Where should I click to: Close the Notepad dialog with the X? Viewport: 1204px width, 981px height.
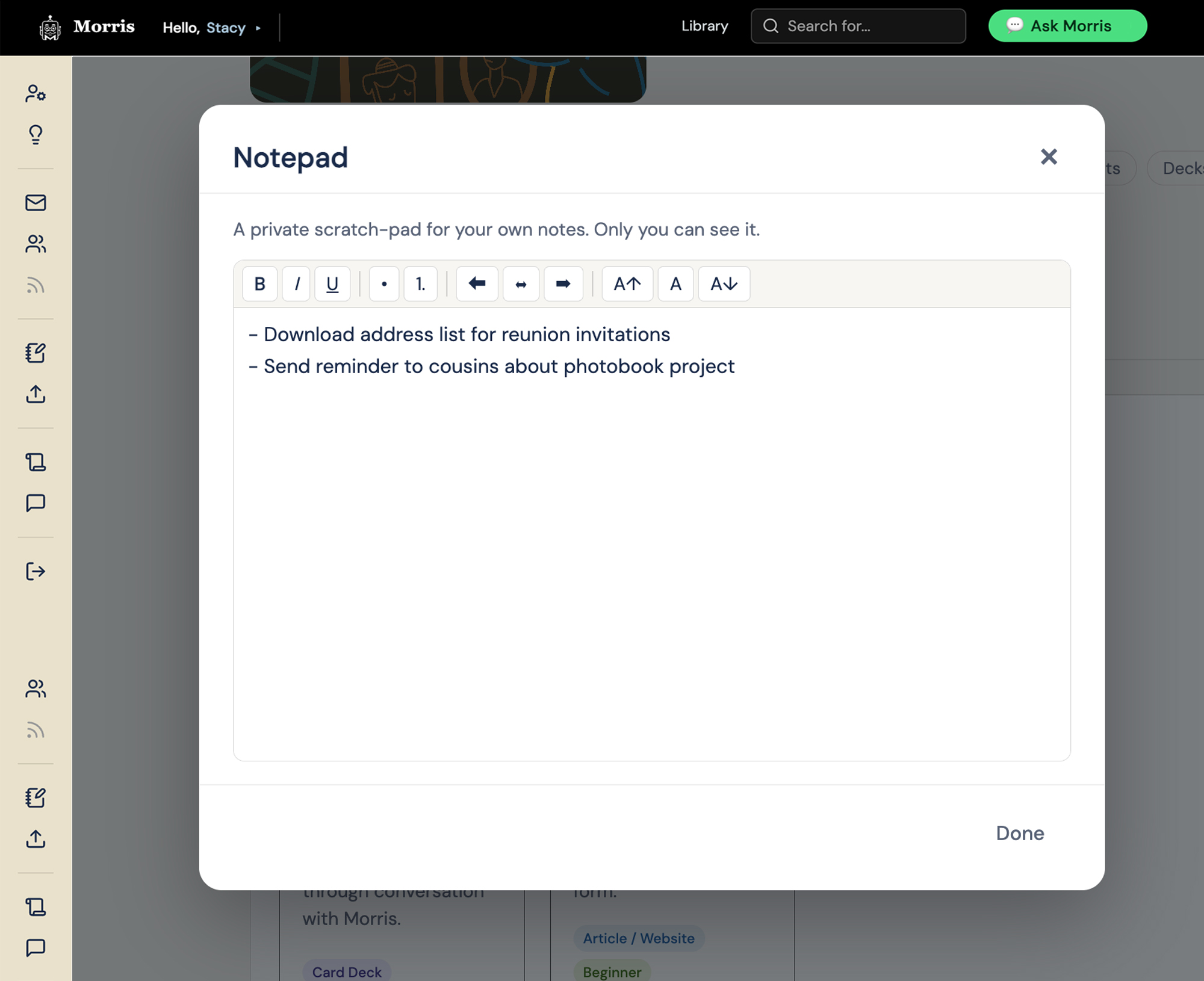coord(1049,156)
